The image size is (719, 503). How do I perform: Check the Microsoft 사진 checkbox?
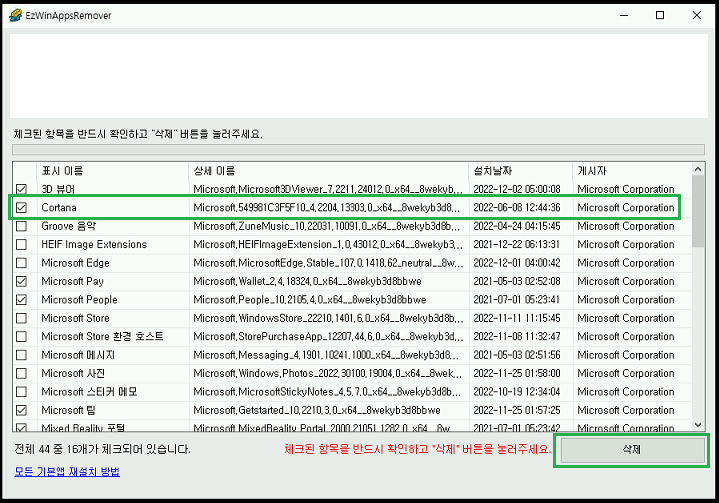pyautogui.click(x=21, y=373)
